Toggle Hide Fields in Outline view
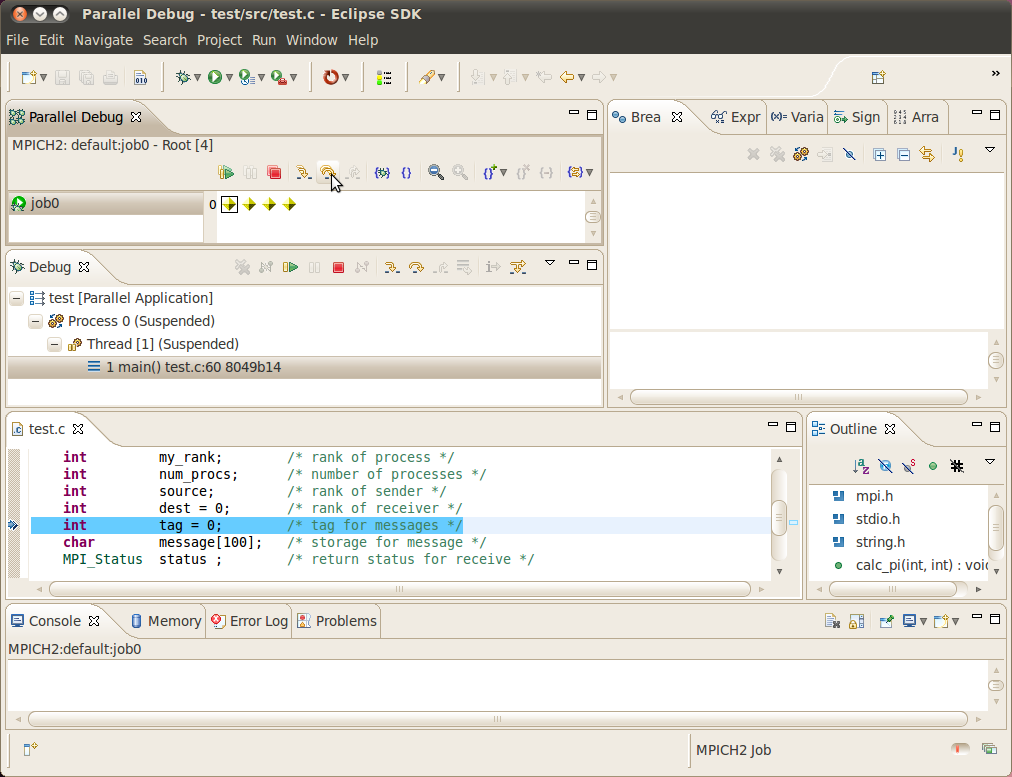Viewport: 1012px width, 777px height. point(885,466)
